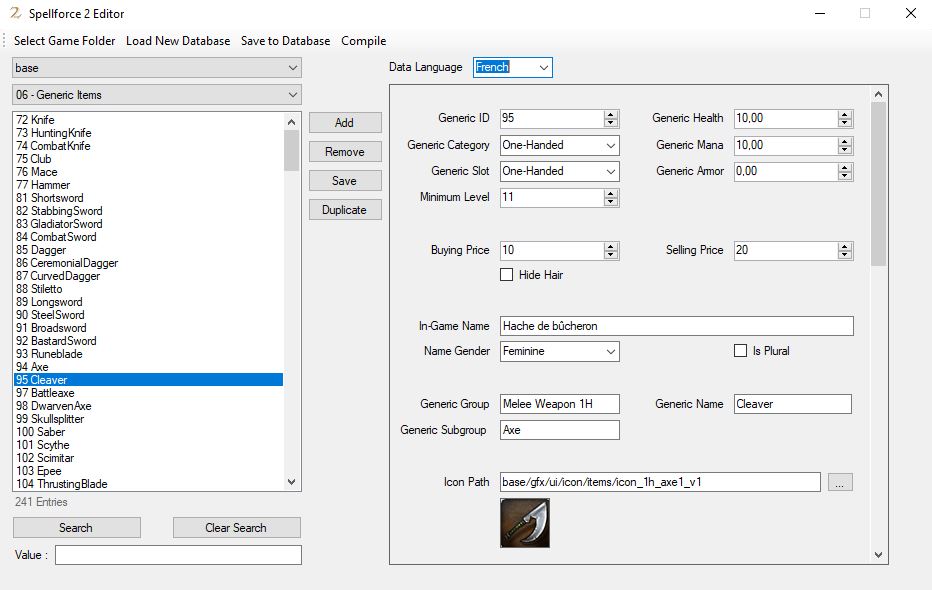The height and width of the screenshot is (590, 932).
Task: Click the In-Game Name text field
Action: 676,326
